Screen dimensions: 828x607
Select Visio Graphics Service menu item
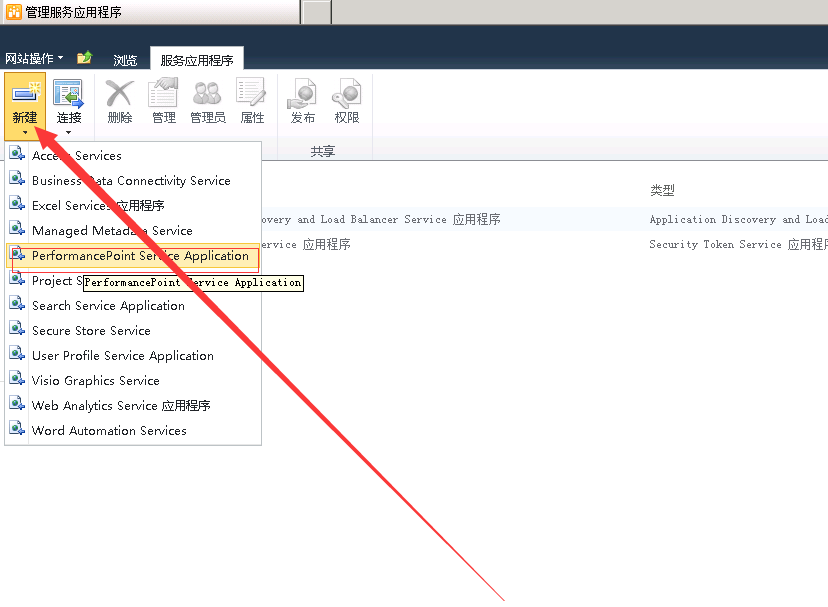point(133,380)
